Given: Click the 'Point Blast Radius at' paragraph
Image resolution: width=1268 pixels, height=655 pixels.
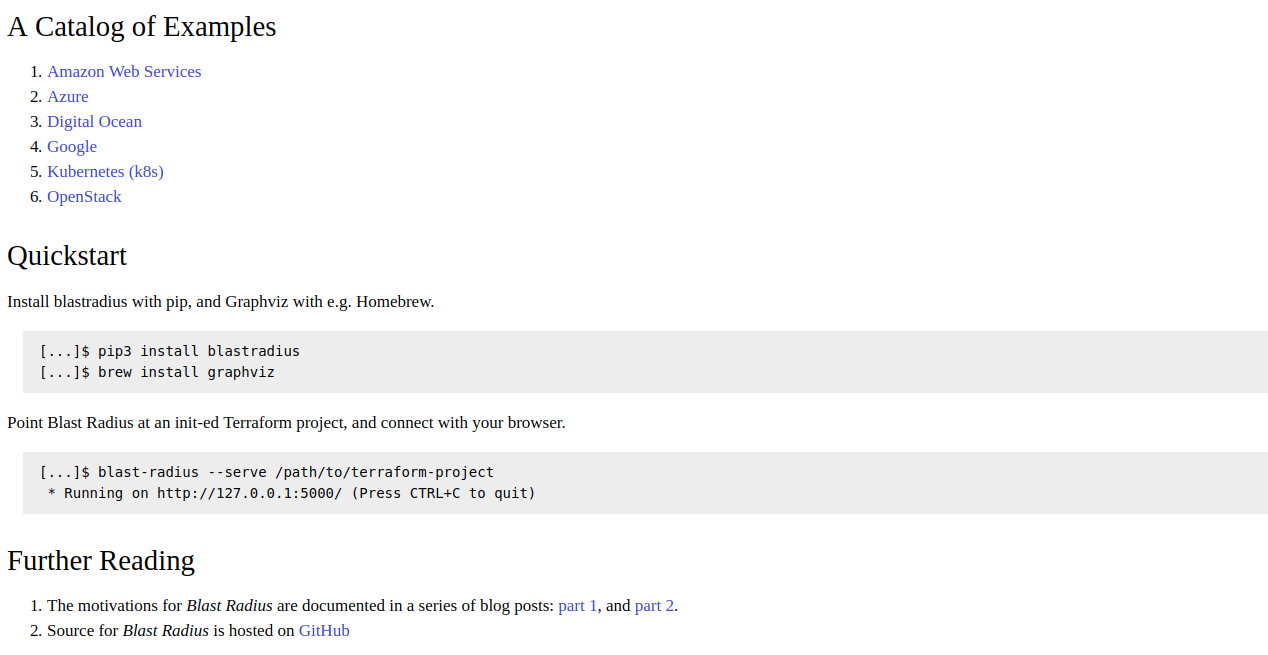Looking at the screenshot, I should (x=286, y=423).
